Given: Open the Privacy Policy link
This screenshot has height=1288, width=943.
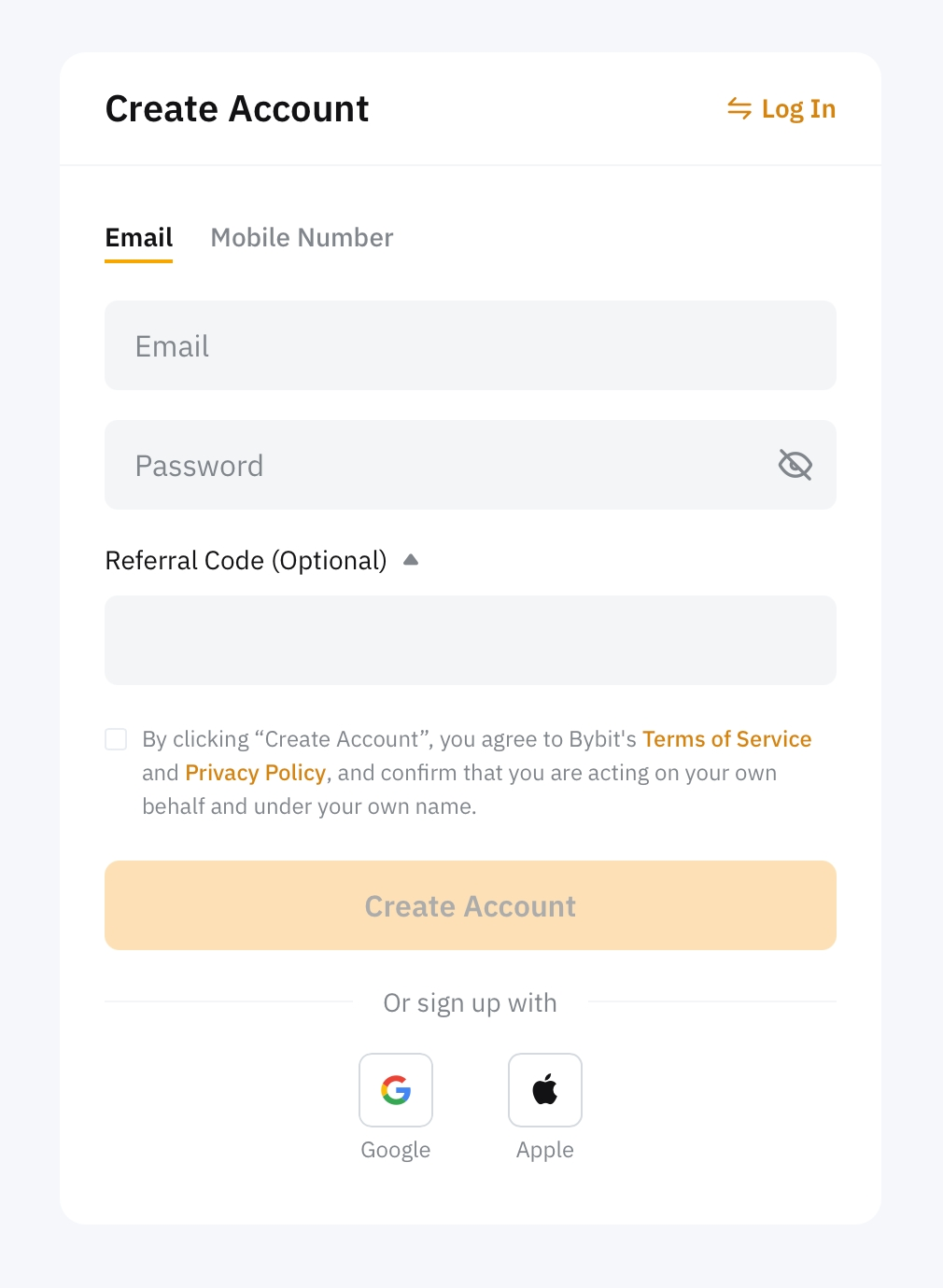Looking at the screenshot, I should (x=255, y=774).
